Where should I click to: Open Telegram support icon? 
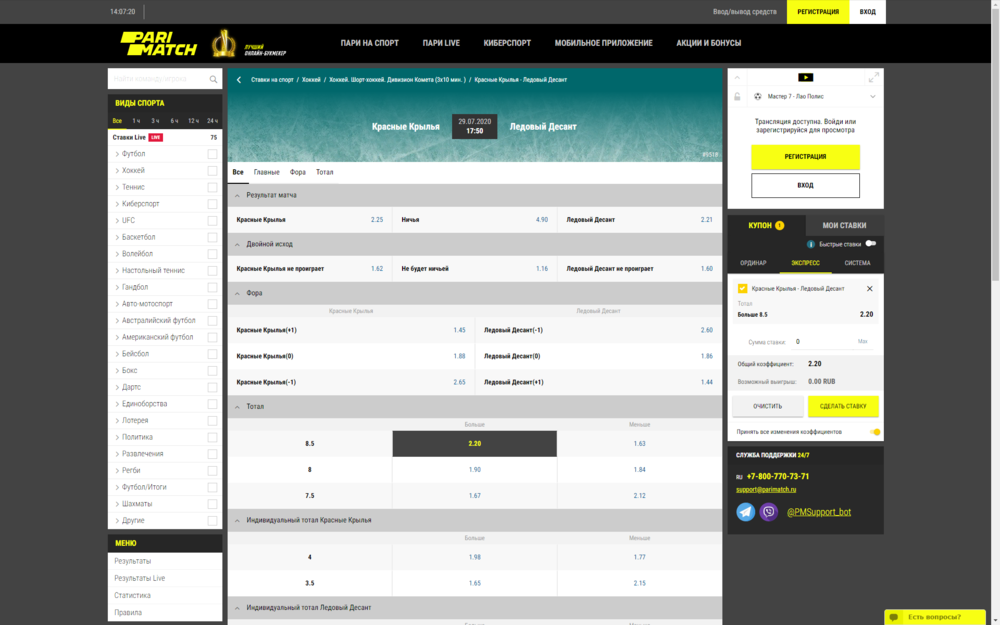pos(746,511)
